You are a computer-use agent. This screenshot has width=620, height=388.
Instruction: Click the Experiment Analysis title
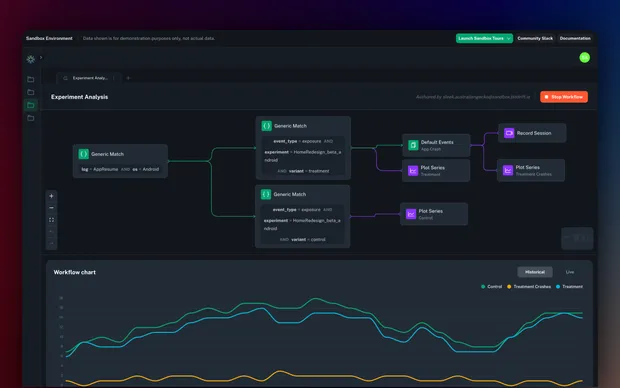tap(79, 97)
